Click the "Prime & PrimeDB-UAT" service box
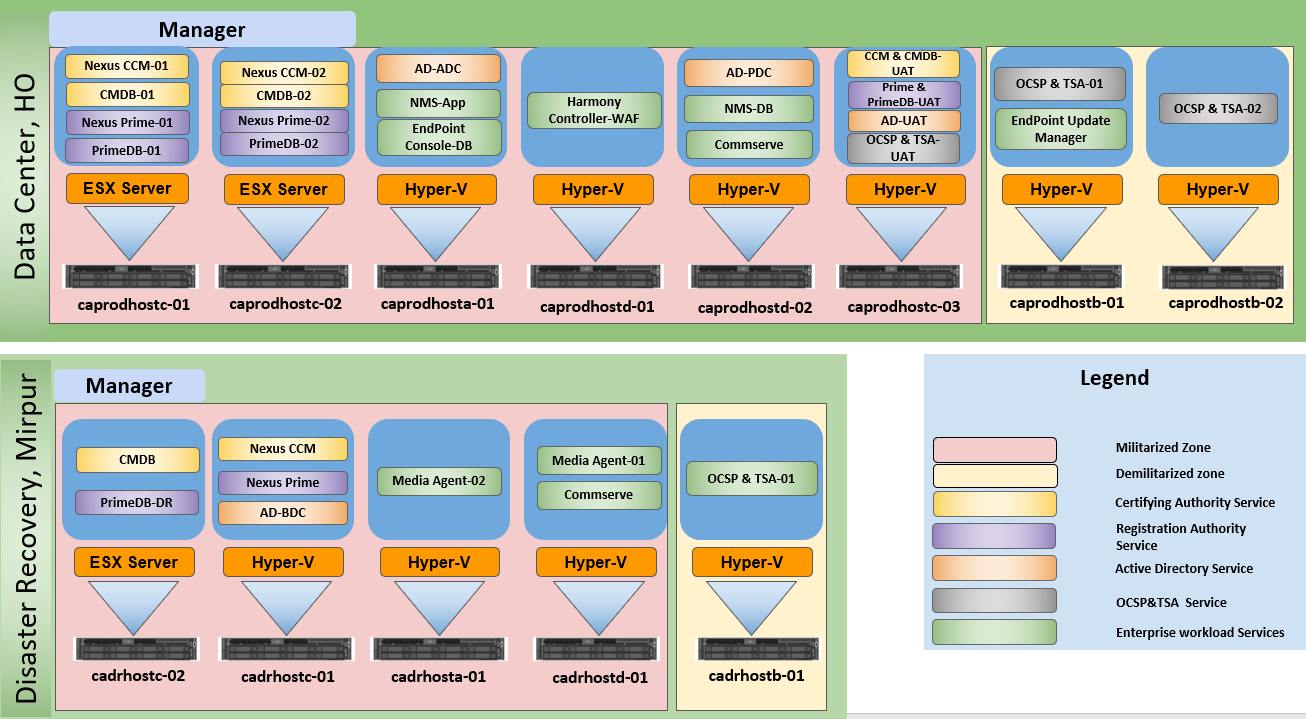The height and width of the screenshot is (719, 1306). click(904, 95)
